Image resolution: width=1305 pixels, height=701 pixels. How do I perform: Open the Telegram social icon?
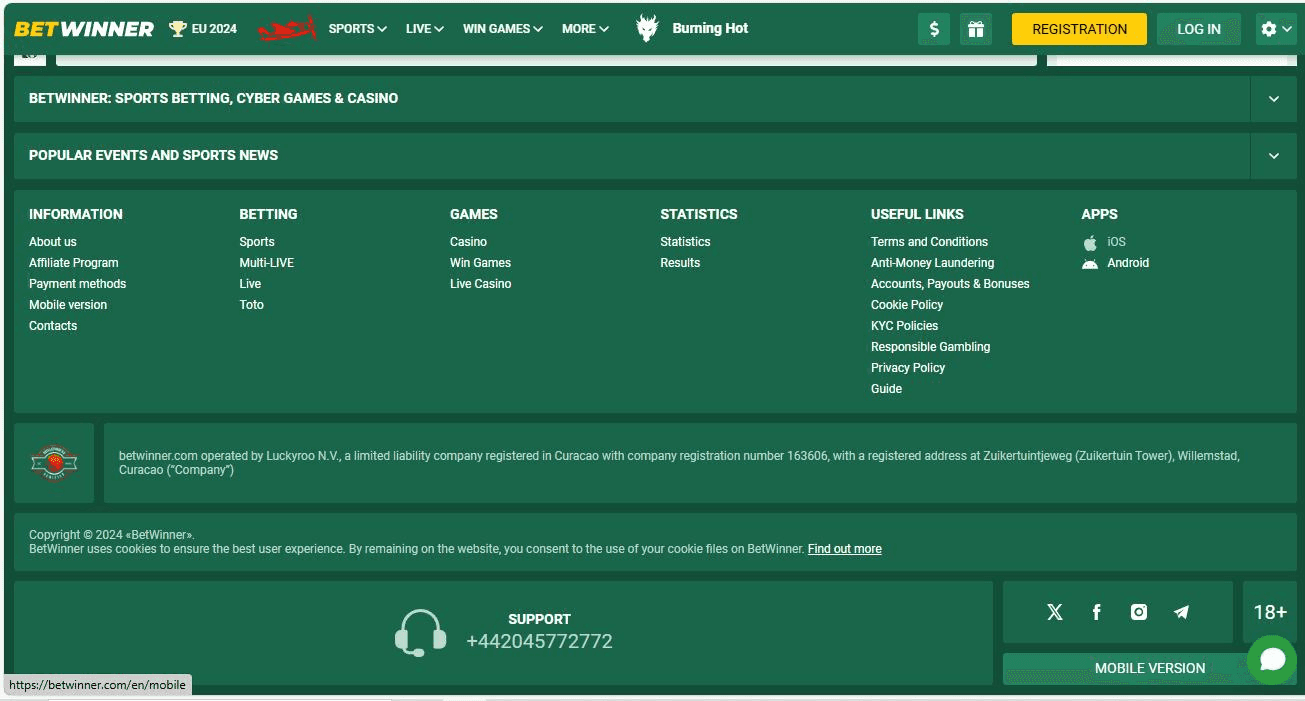click(x=1181, y=612)
